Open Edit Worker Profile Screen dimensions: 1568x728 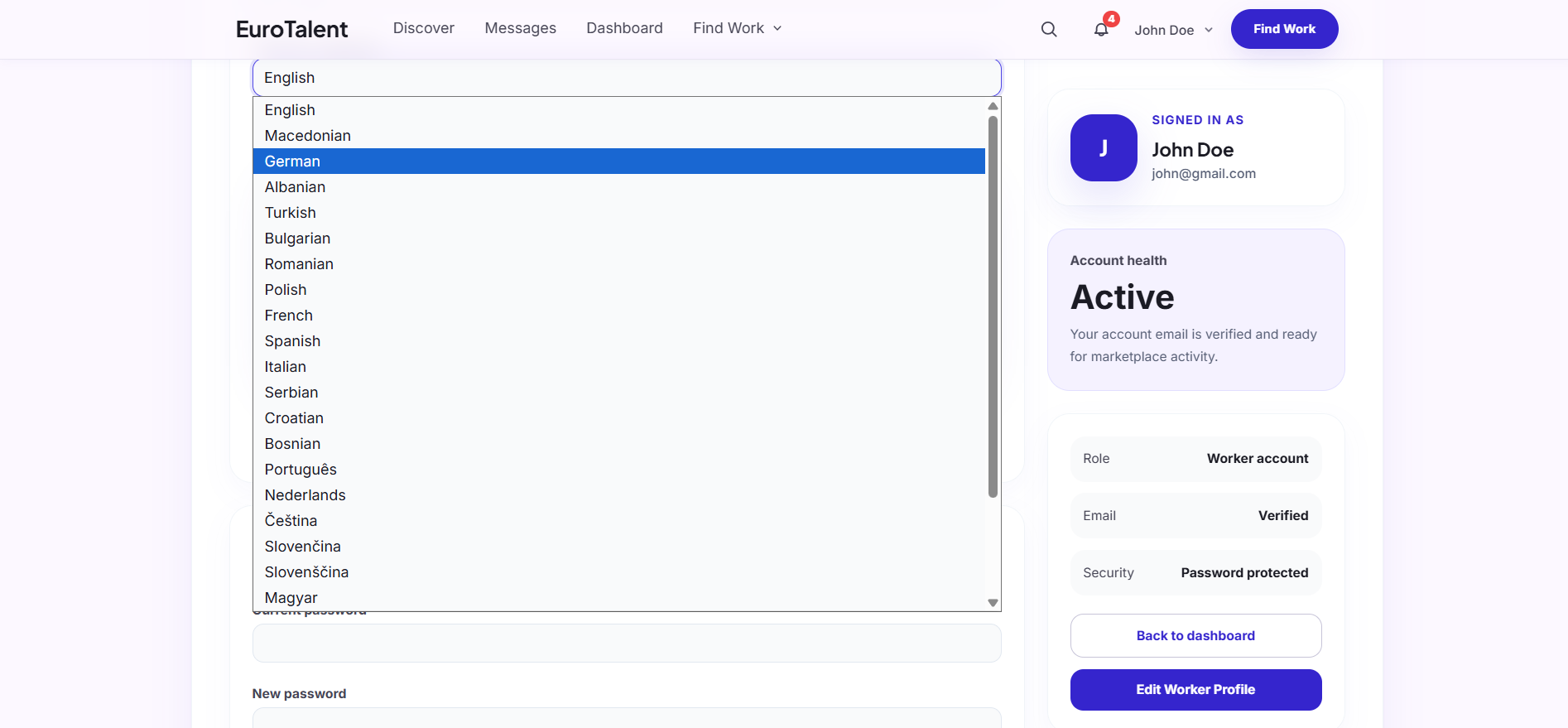(x=1195, y=689)
